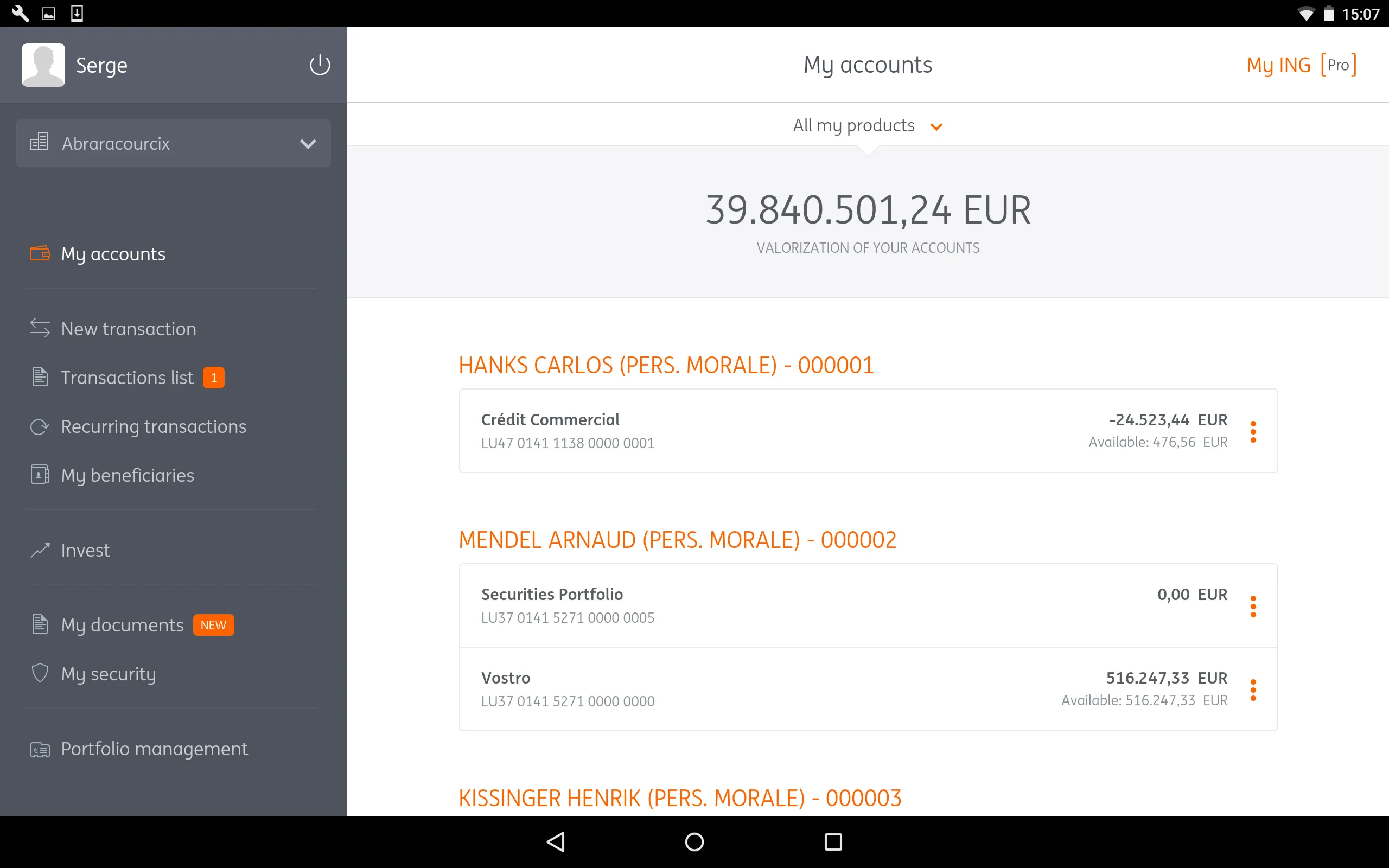The width and height of the screenshot is (1389, 868).
Task: Click the New transaction sidebar icon
Action: (39, 327)
